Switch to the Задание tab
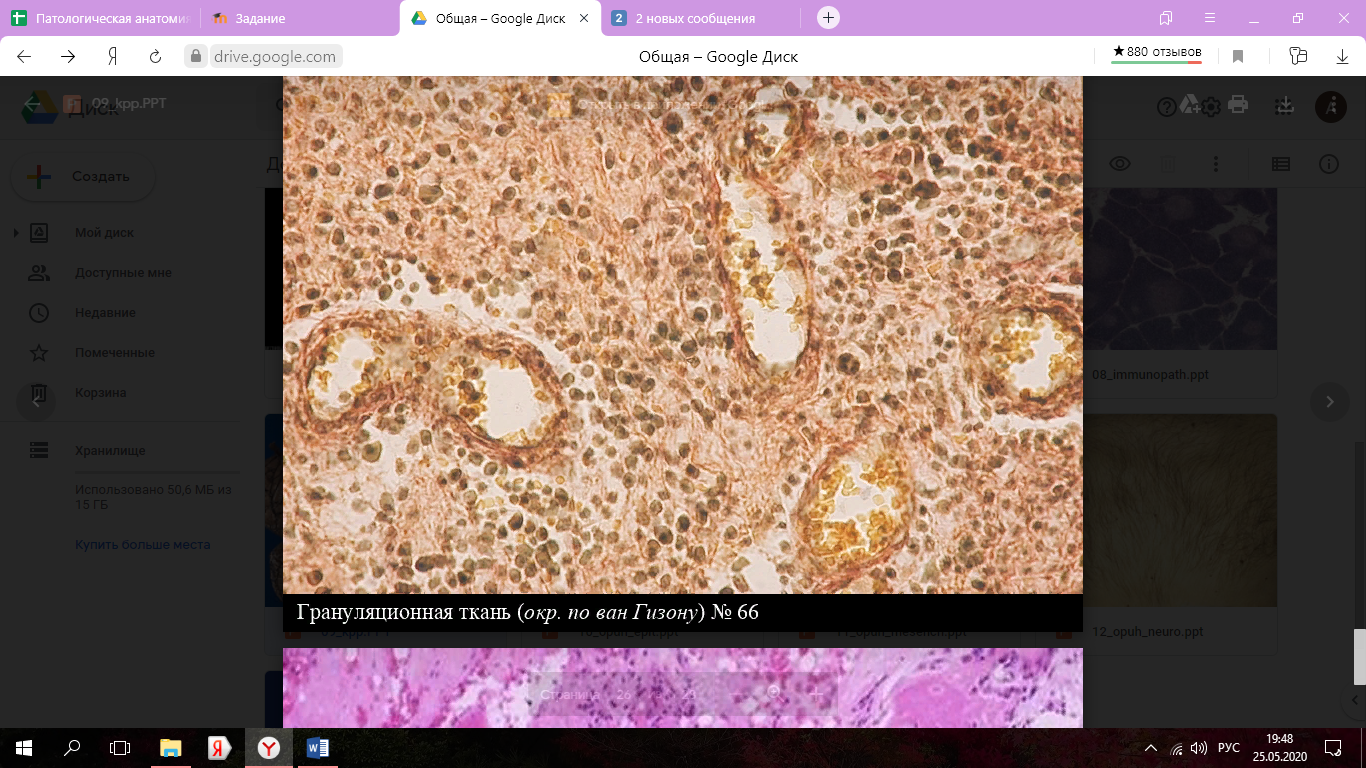The image size is (1366, 768). (300, 18)
